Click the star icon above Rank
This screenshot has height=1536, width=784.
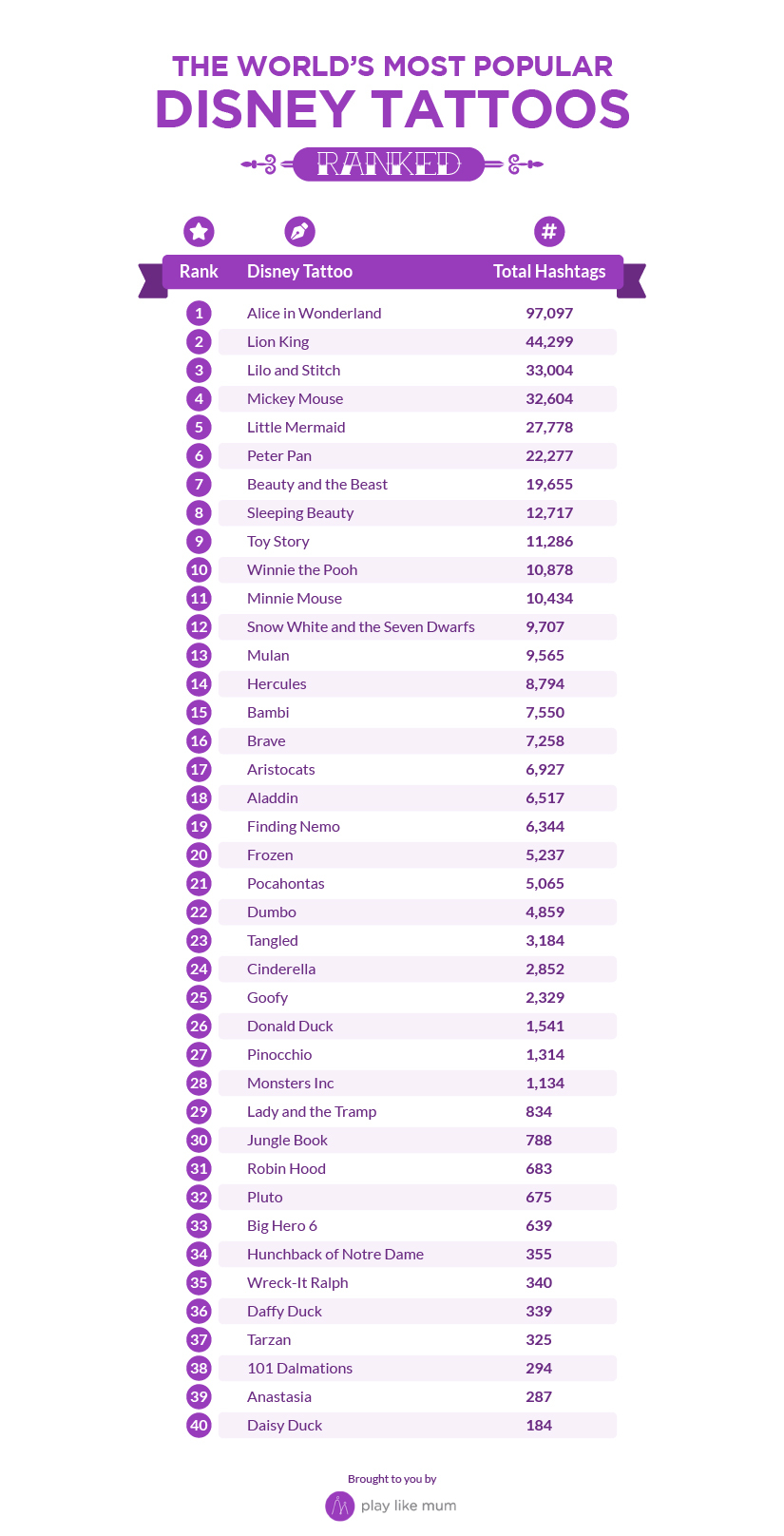(x=199, y=231)
